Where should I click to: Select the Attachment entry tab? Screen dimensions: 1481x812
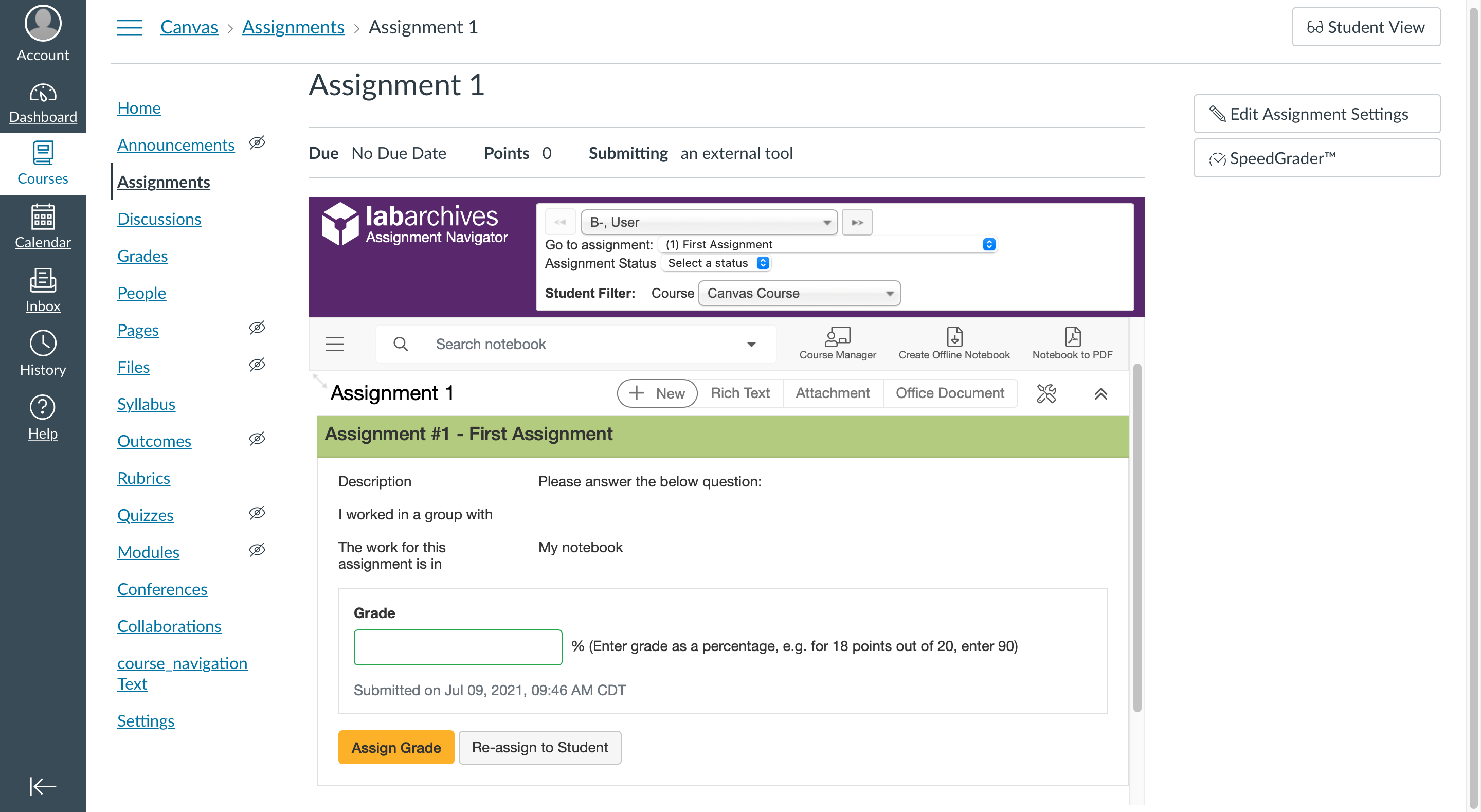833,393
